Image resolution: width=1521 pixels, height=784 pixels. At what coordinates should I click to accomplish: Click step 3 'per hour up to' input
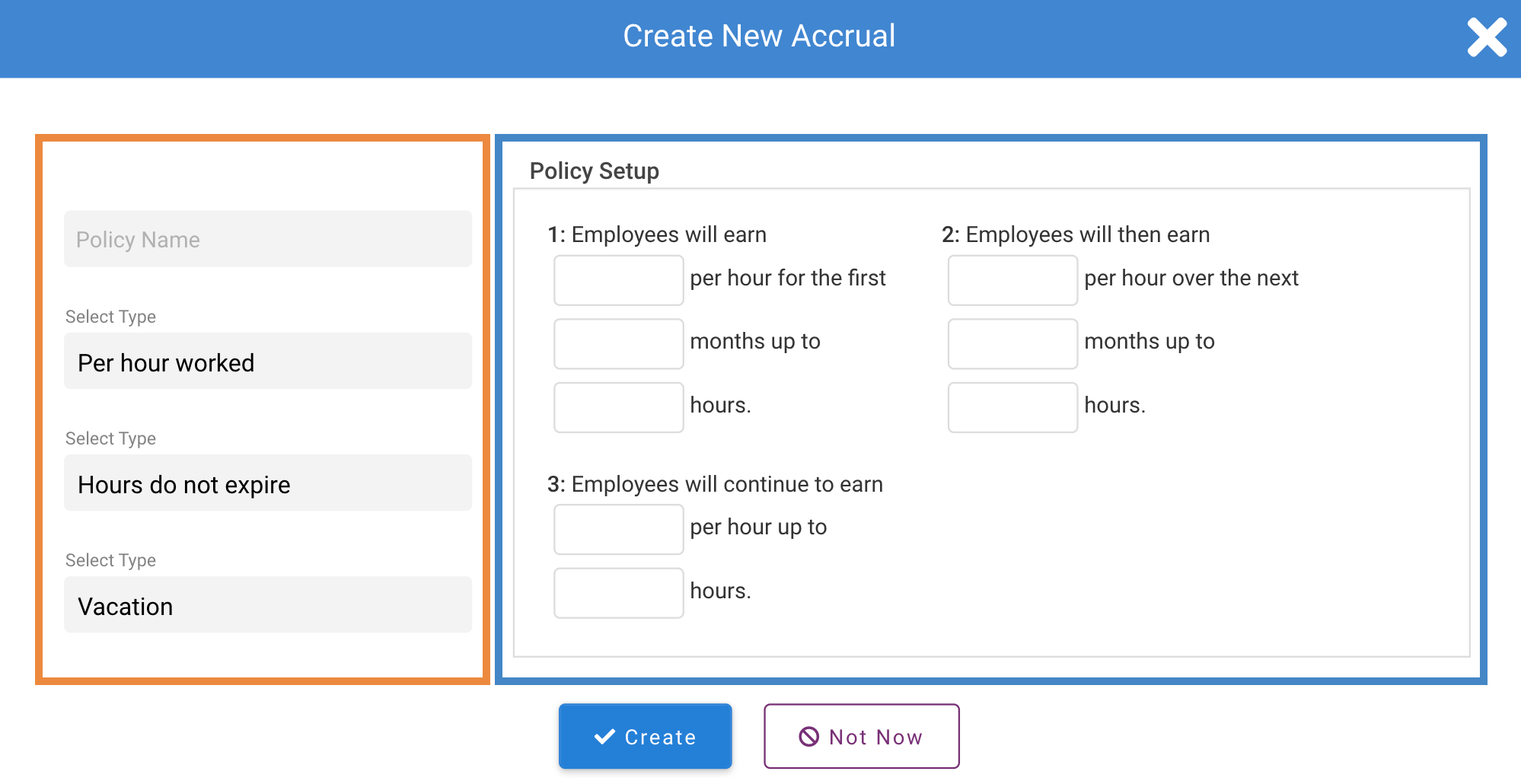618,529
